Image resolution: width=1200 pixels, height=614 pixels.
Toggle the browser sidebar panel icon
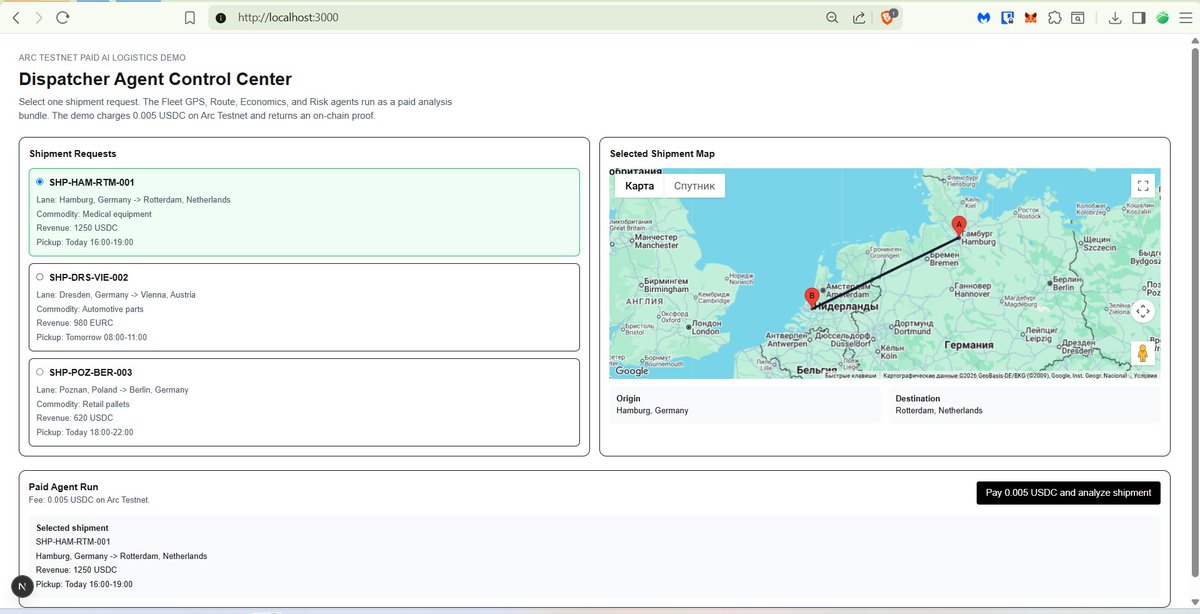tap(1139, 17)
